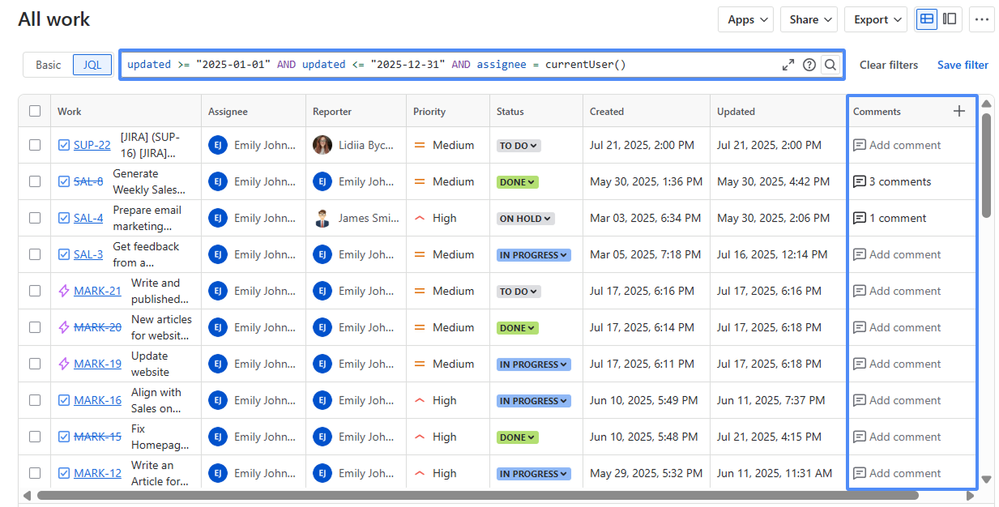Check the box next to MARK-21
This screenshot has height=507, width=999.
coord(35,291)
